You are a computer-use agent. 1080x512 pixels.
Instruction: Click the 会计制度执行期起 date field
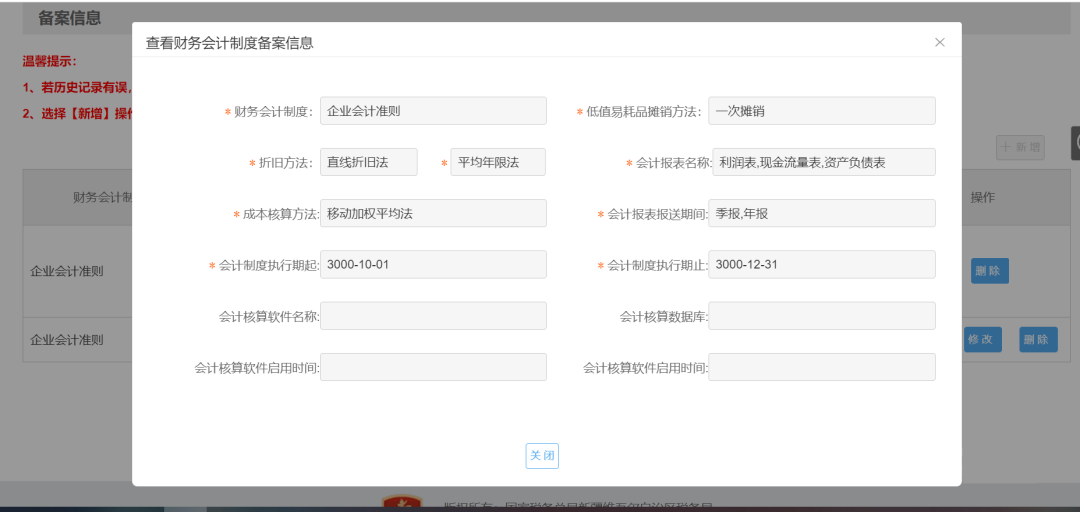433,265
